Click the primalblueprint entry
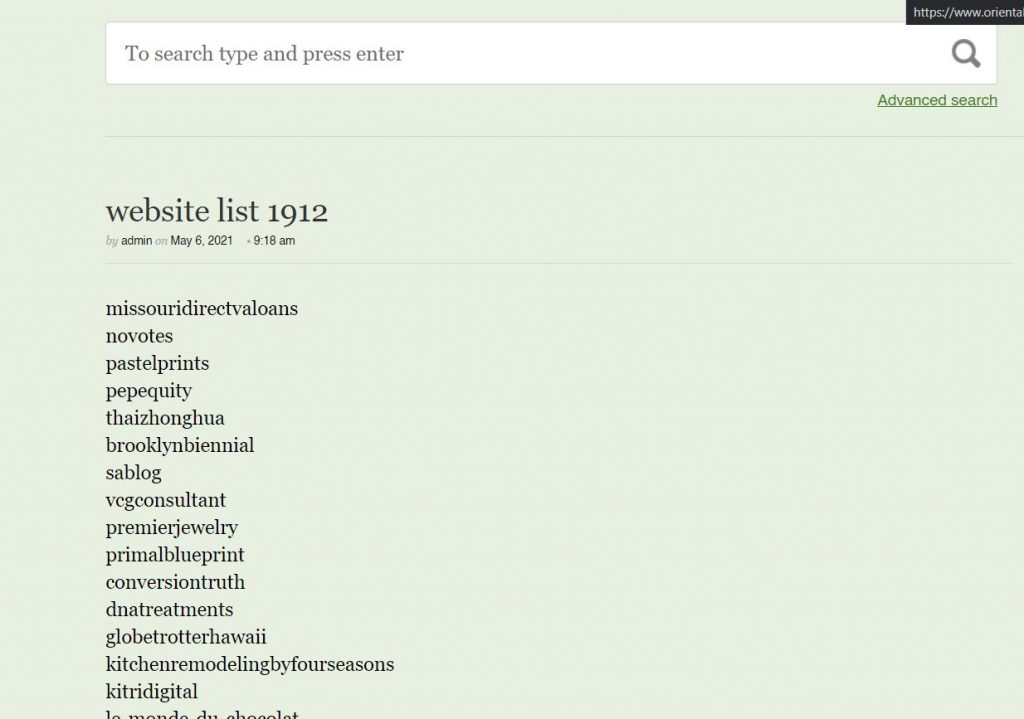1024x719 pixels. [x=175, y=555]
